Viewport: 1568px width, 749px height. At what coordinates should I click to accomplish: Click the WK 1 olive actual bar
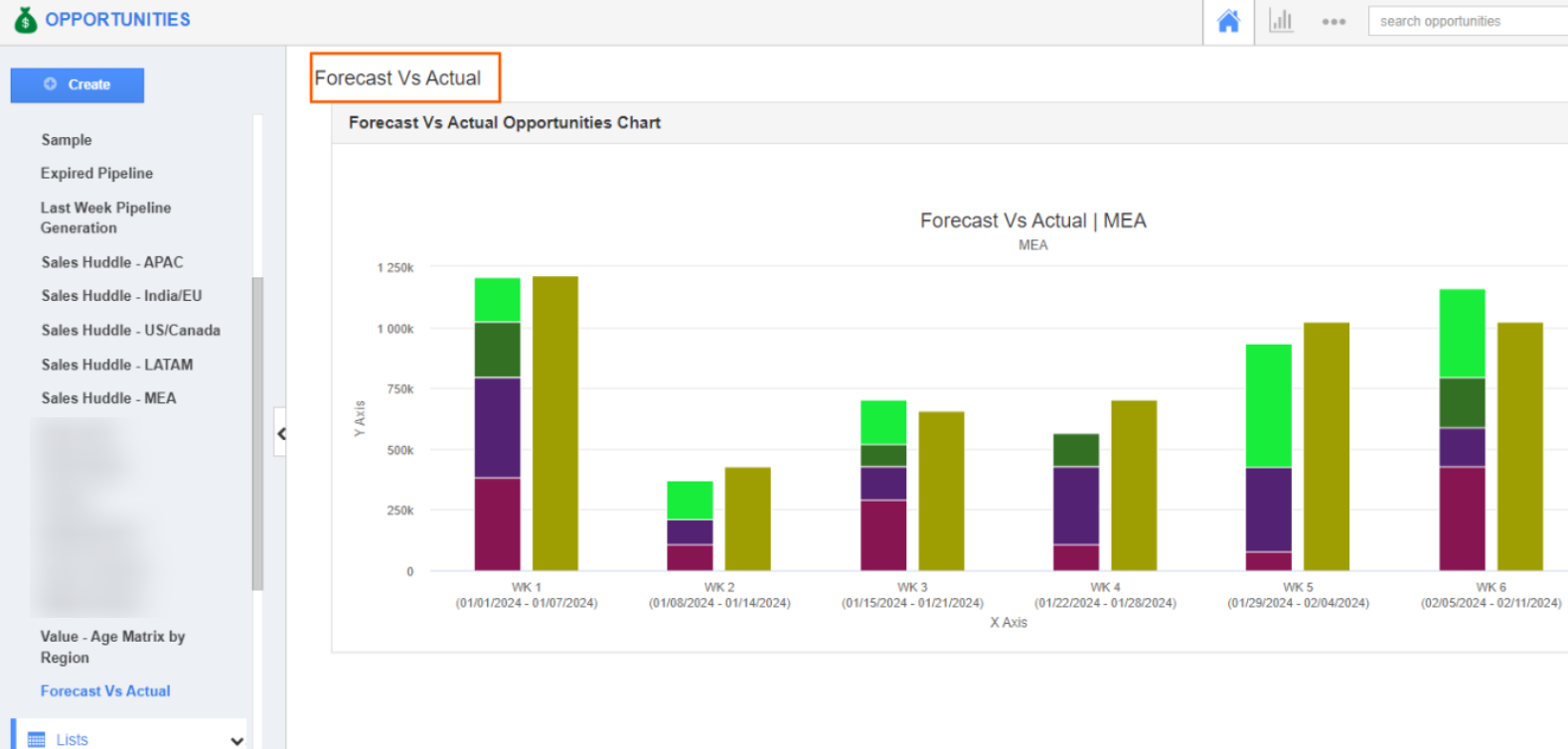click(554, 423)
